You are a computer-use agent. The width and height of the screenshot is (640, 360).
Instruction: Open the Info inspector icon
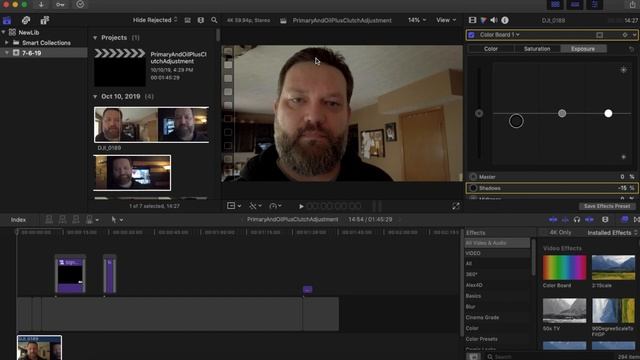point(505,20)
